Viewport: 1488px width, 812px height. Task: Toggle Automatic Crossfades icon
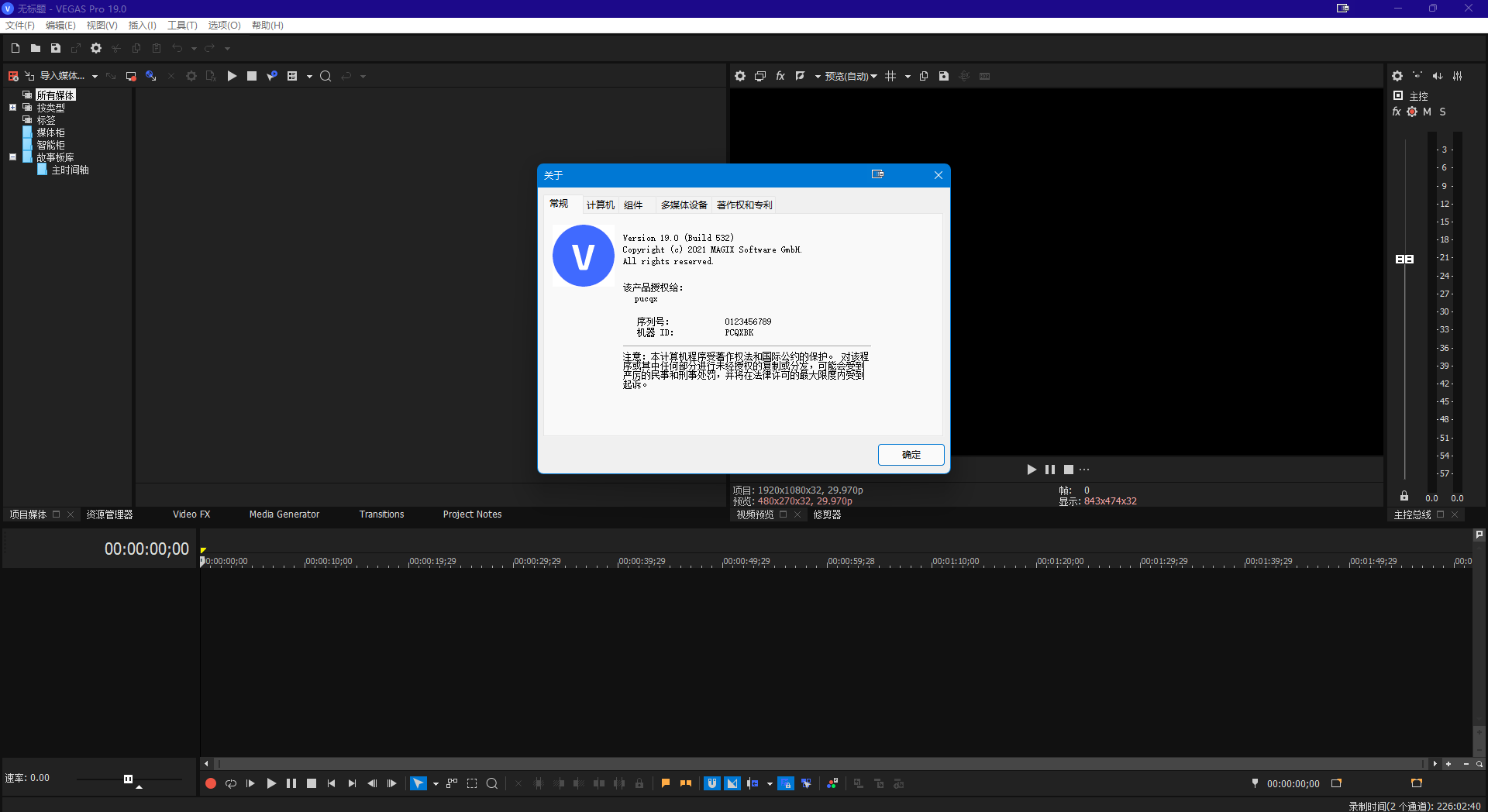pyautogui.click(x=732, y=783)
